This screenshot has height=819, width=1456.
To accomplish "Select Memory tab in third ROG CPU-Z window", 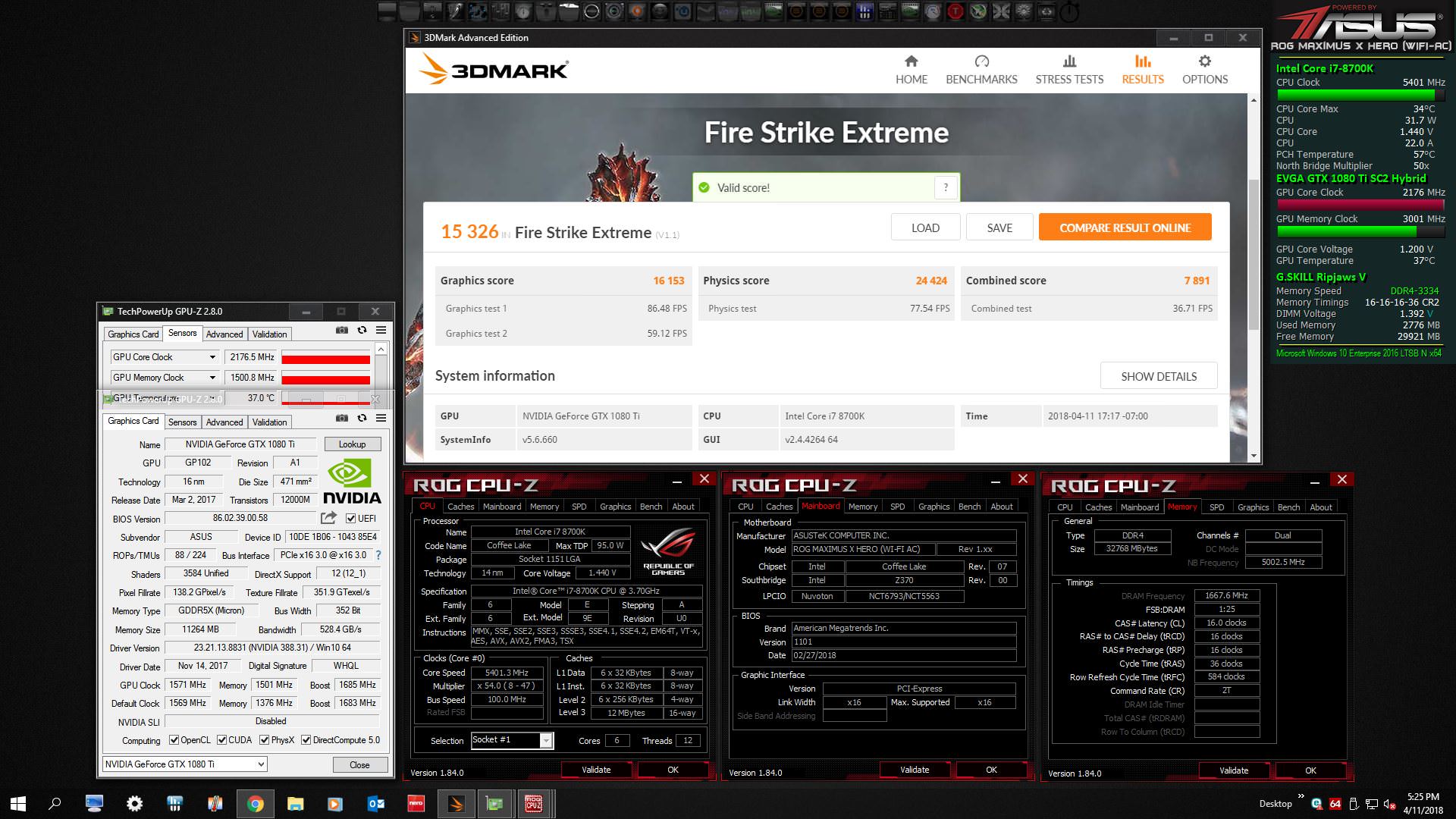I will coord(1182,507).
